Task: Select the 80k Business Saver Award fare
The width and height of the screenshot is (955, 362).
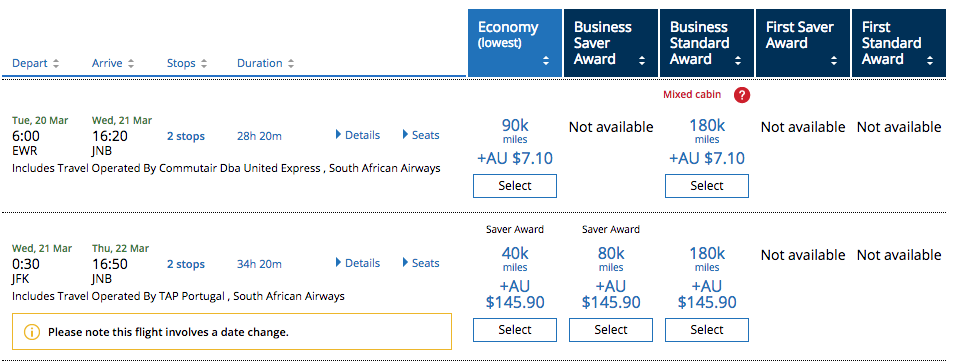Action: click(x=611, y=330)
